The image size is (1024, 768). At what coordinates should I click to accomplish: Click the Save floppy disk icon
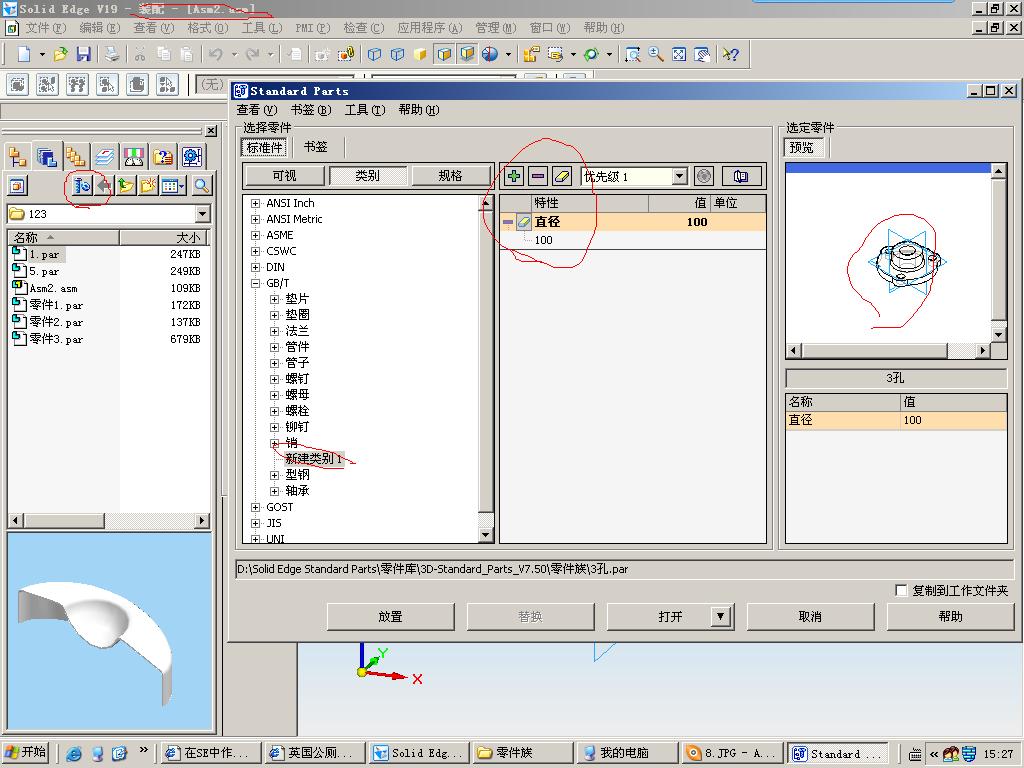[83, 54]
